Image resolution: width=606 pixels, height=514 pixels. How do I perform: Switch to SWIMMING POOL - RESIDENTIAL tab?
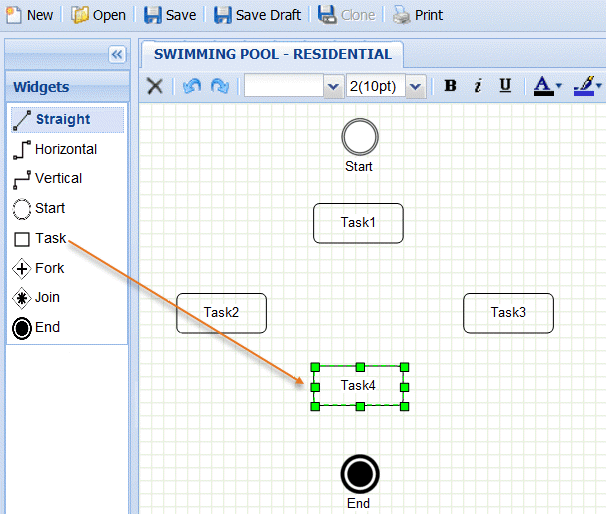pos(272,54)
